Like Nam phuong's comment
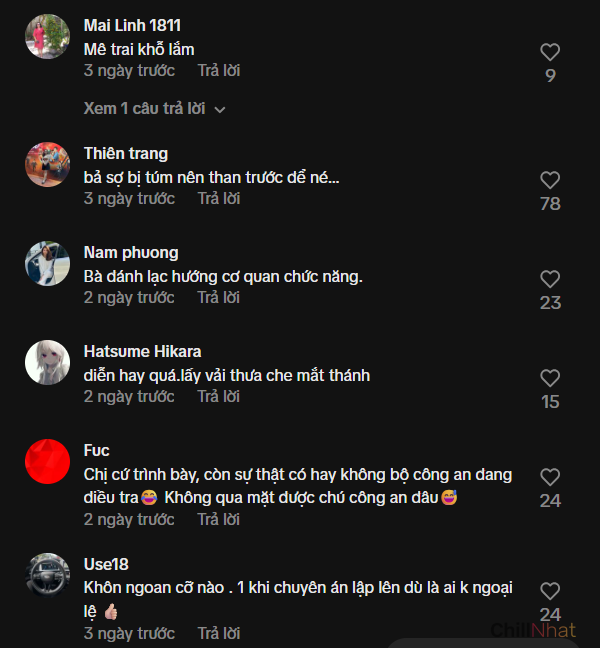 [x=550, y=279]
